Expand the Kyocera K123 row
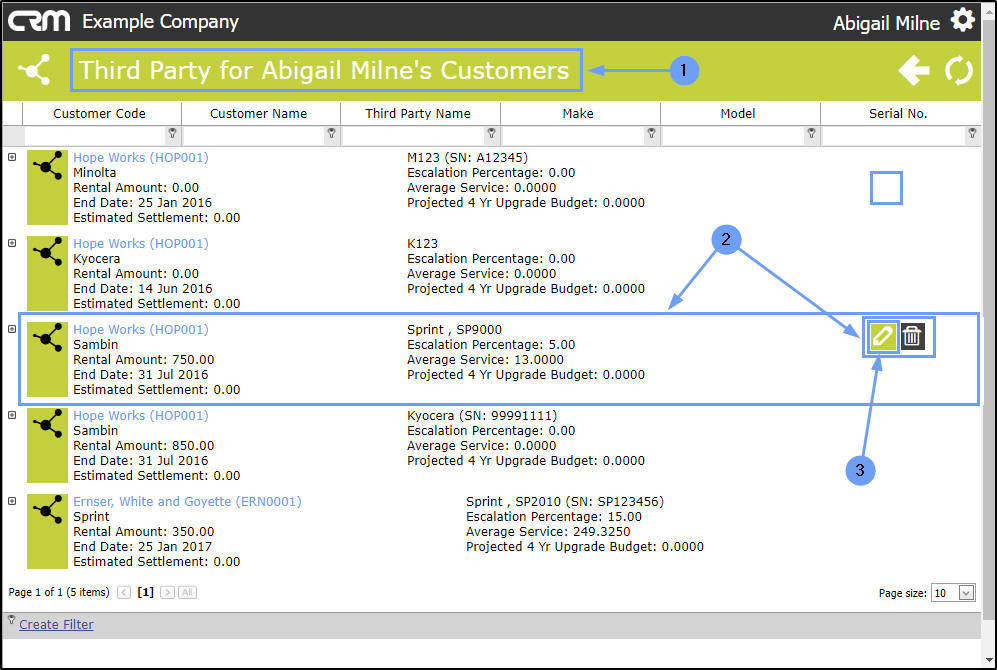The width and height of the screenshot is (997, 670). (x=12, y=243)
